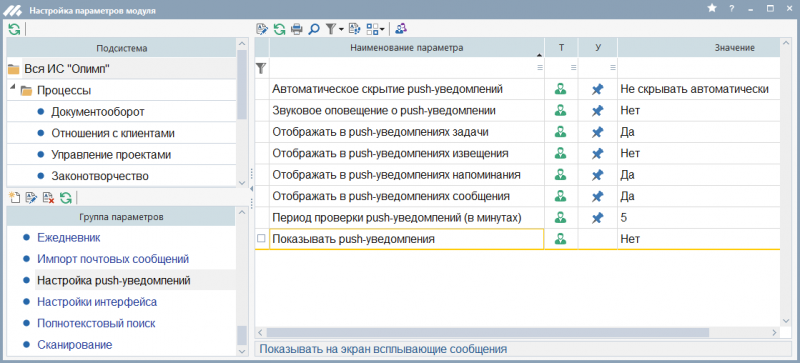Open the filter condition menu in the name filter cell

539,67
